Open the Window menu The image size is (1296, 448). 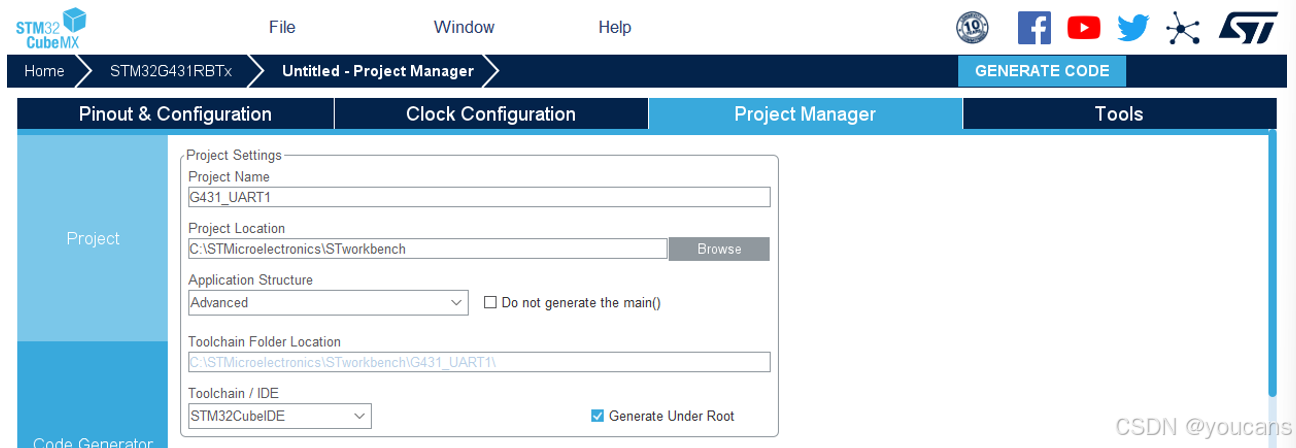[464, 27]
